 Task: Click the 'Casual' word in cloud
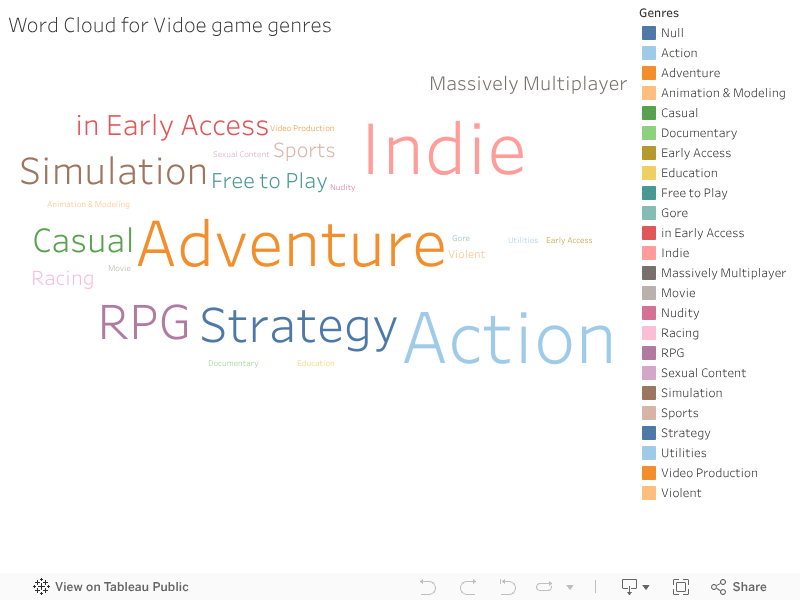pos(83,240)
